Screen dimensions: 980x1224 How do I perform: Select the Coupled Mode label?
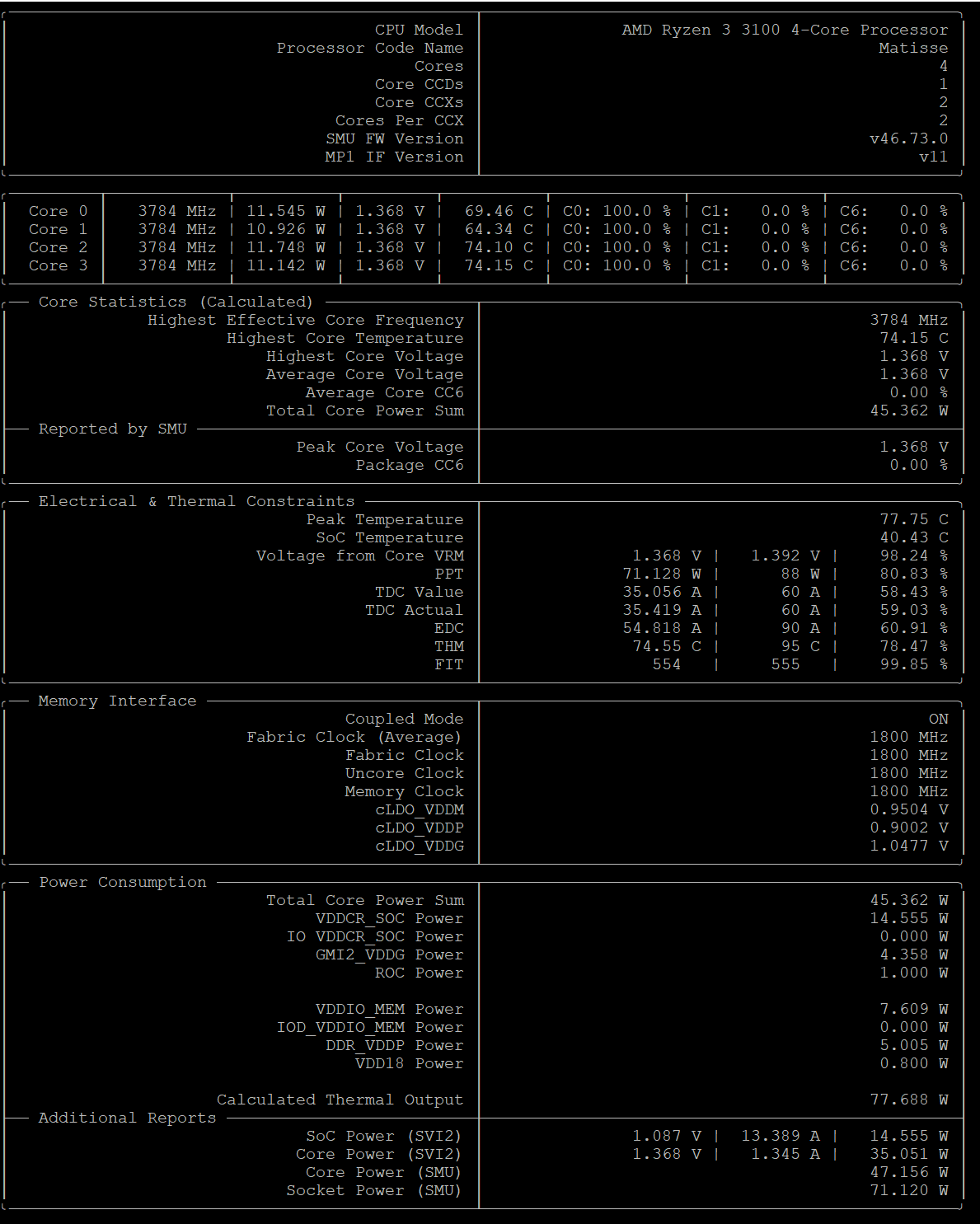404,719
